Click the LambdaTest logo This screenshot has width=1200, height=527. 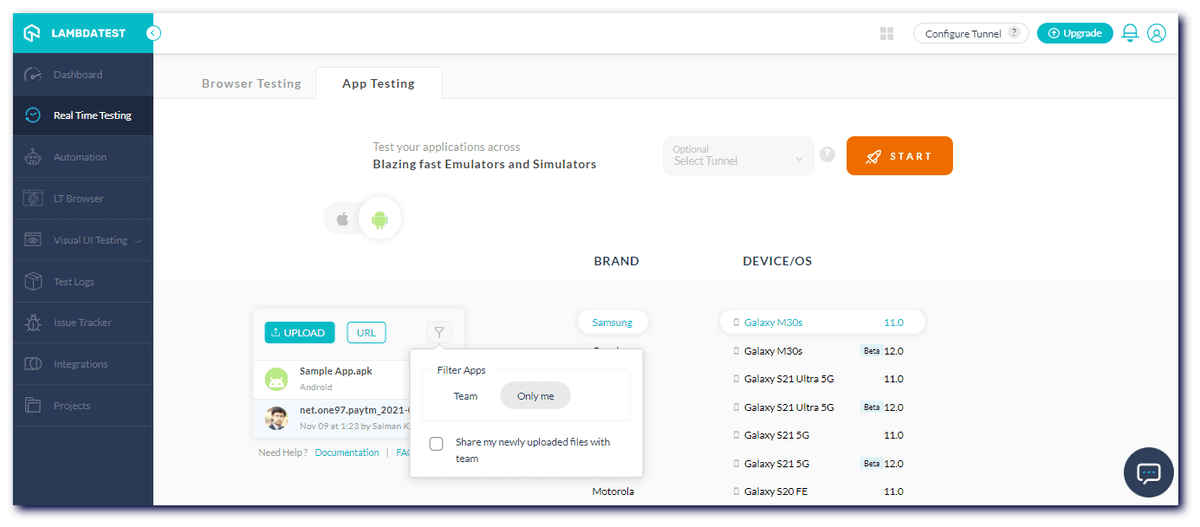(75, 33)
